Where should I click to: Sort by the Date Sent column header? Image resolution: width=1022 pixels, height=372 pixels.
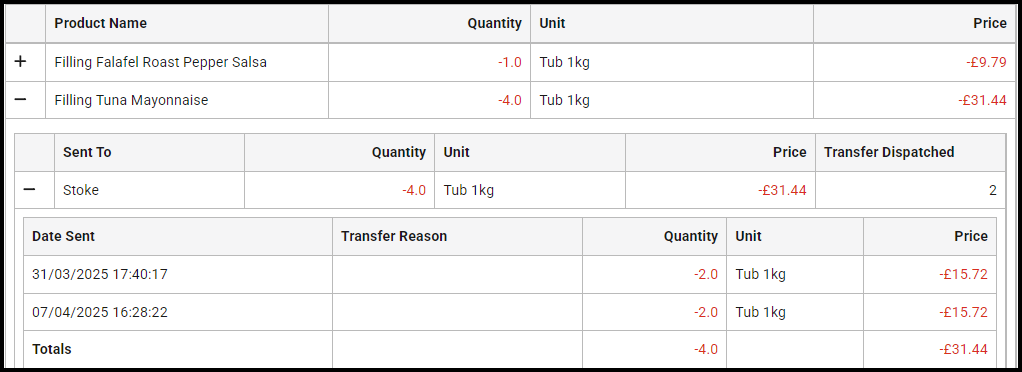(63, 236)
